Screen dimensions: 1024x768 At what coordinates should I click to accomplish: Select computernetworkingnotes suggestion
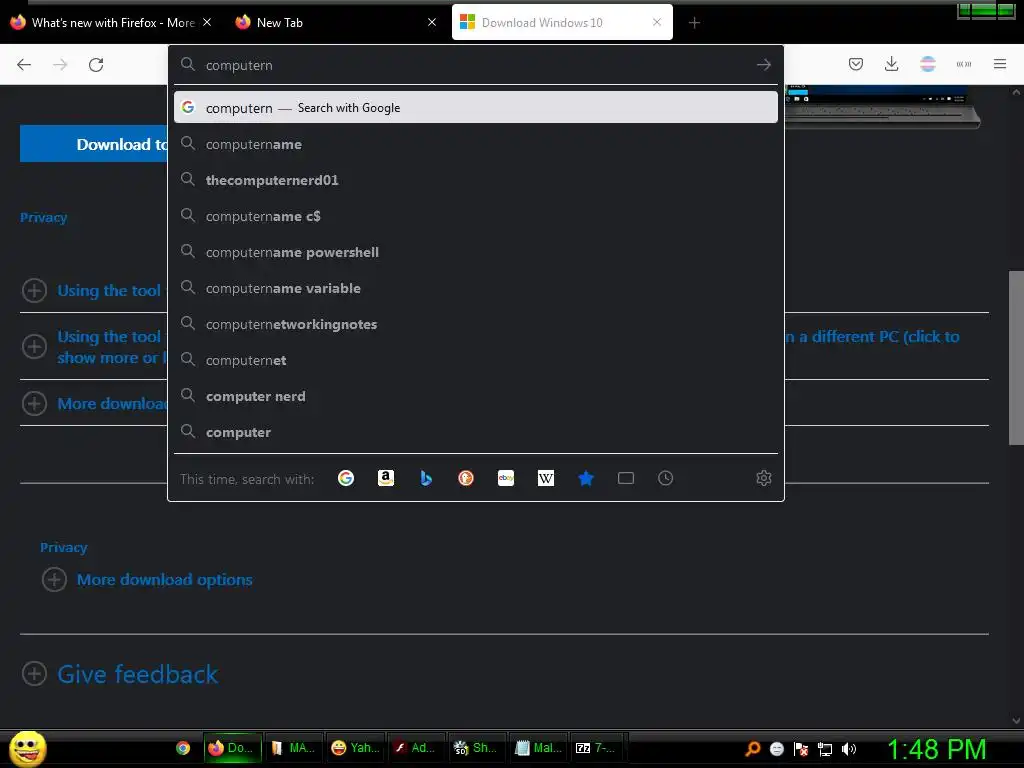[475, 324]
